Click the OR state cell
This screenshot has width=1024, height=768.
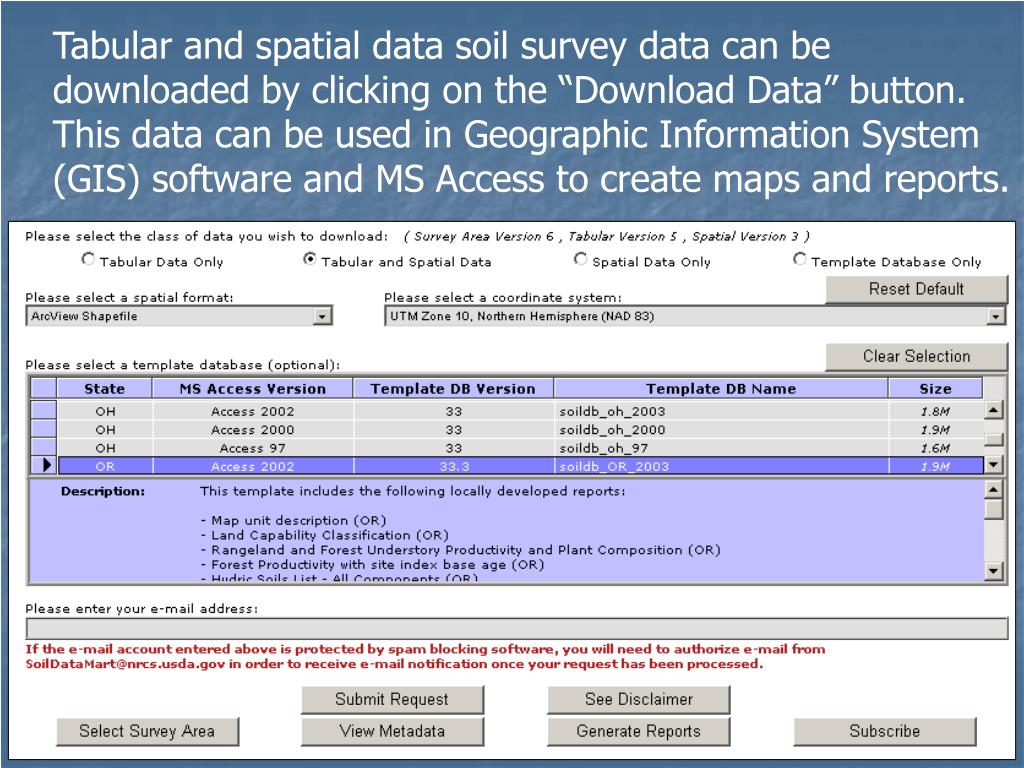pos(105,466)
